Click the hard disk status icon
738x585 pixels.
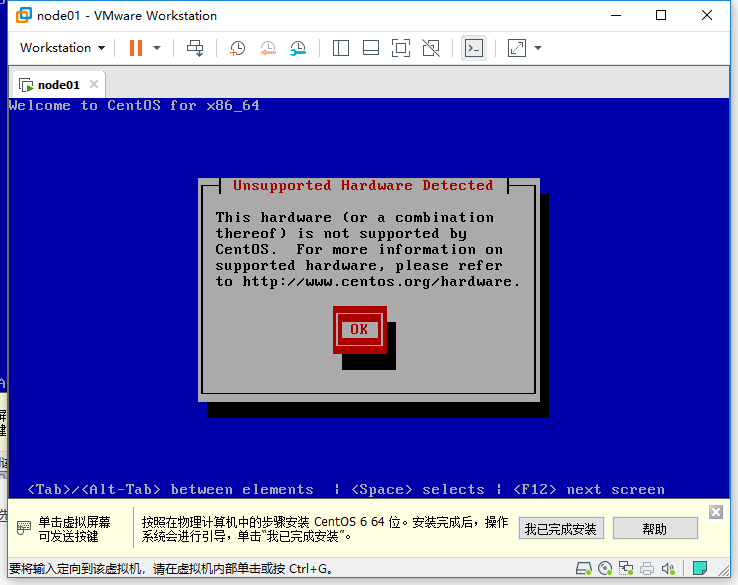click(x=584, y=569)
